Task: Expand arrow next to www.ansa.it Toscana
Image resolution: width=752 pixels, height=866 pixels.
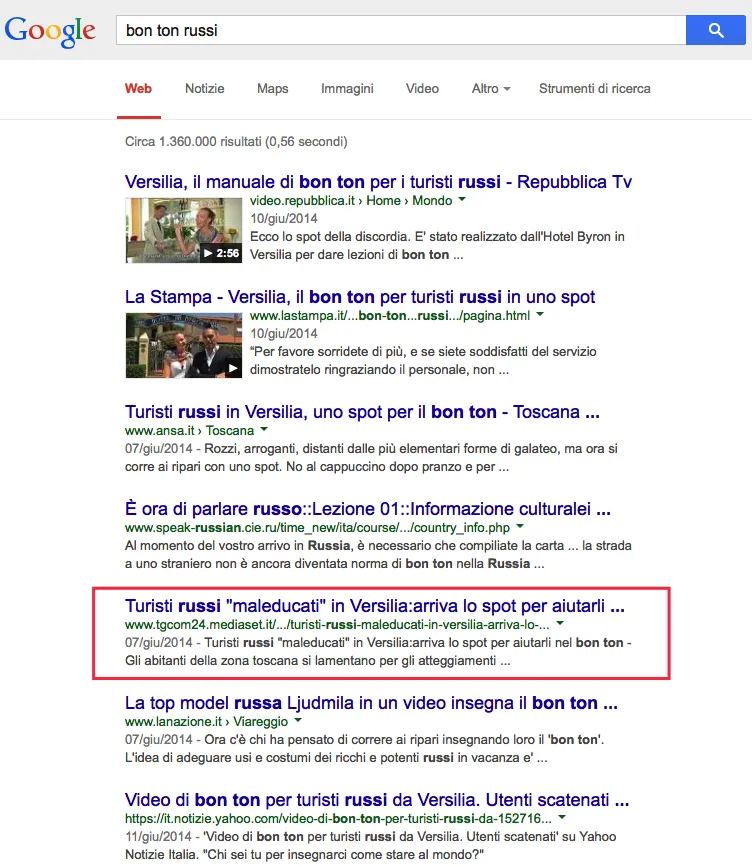Action: [x=264, y=429]
